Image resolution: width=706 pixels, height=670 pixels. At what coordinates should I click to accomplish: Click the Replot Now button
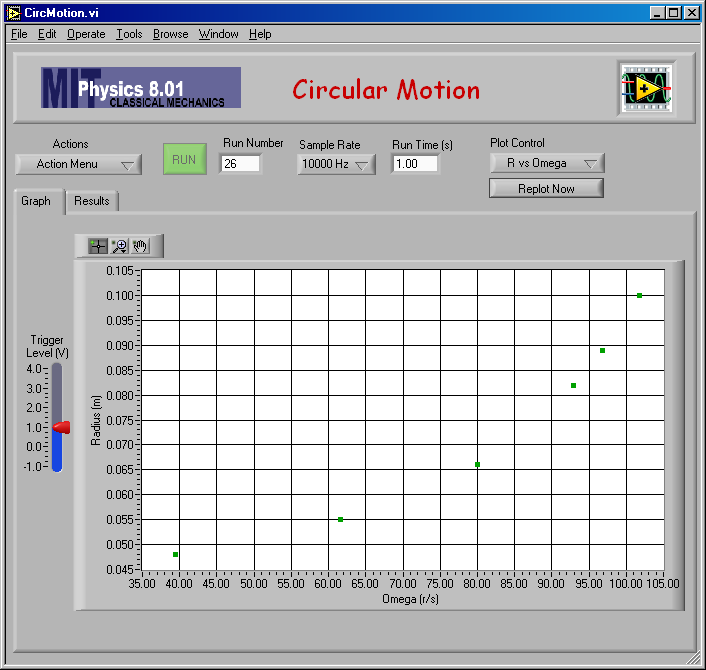pos(546,188)
